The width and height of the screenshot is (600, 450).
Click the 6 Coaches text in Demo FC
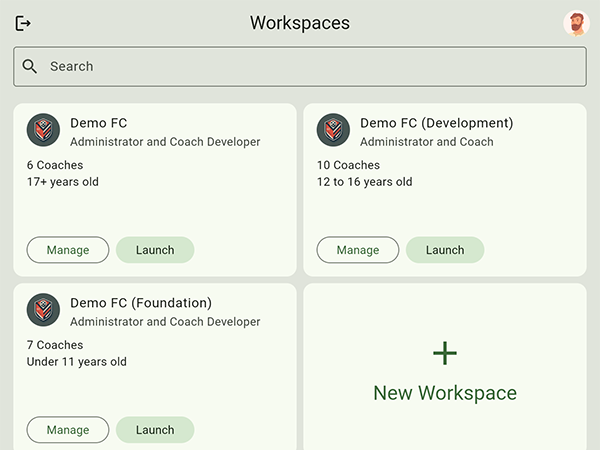coord(55,165)
